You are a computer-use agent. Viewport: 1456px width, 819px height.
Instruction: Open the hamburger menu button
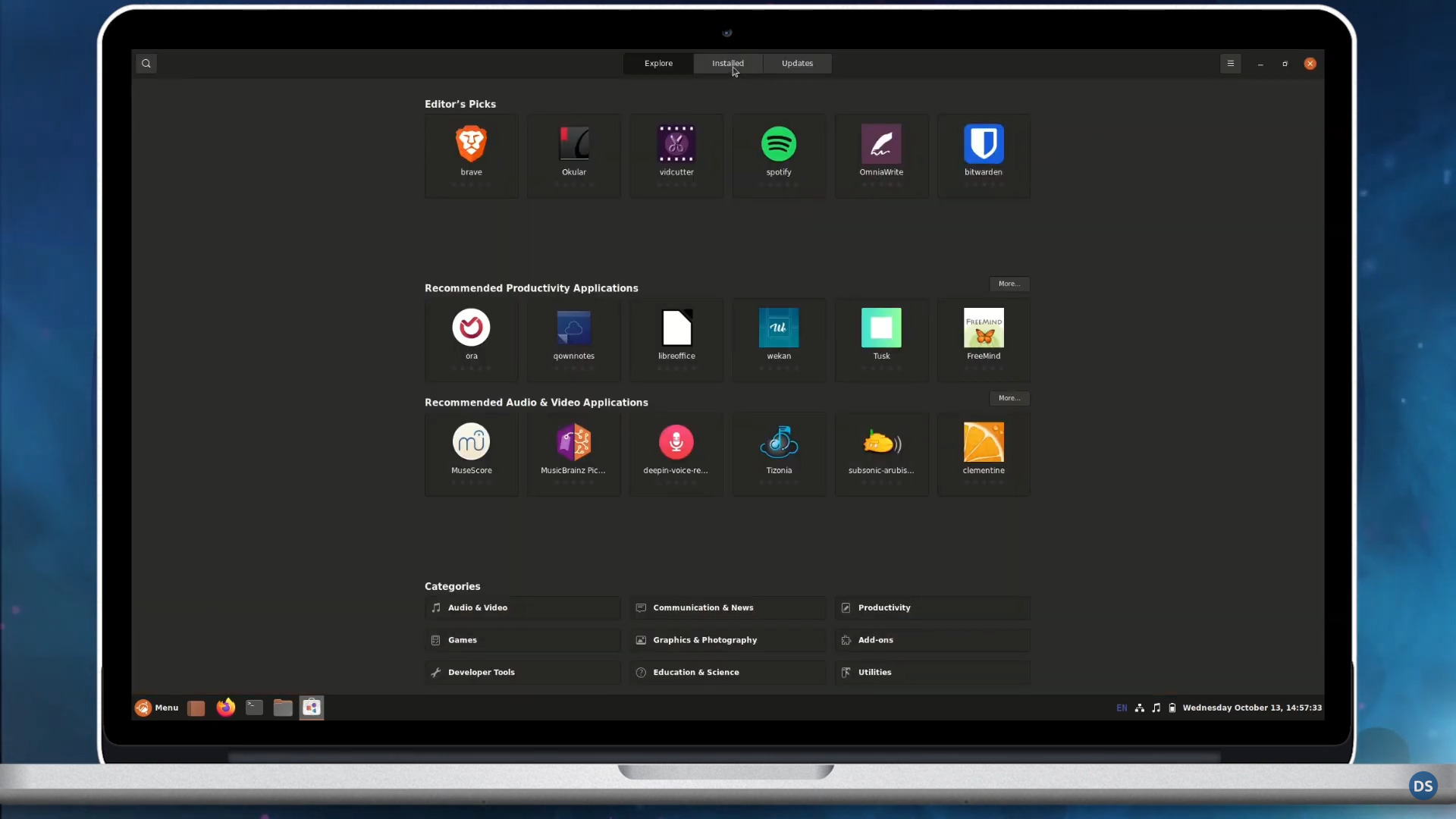(1230, 64)
